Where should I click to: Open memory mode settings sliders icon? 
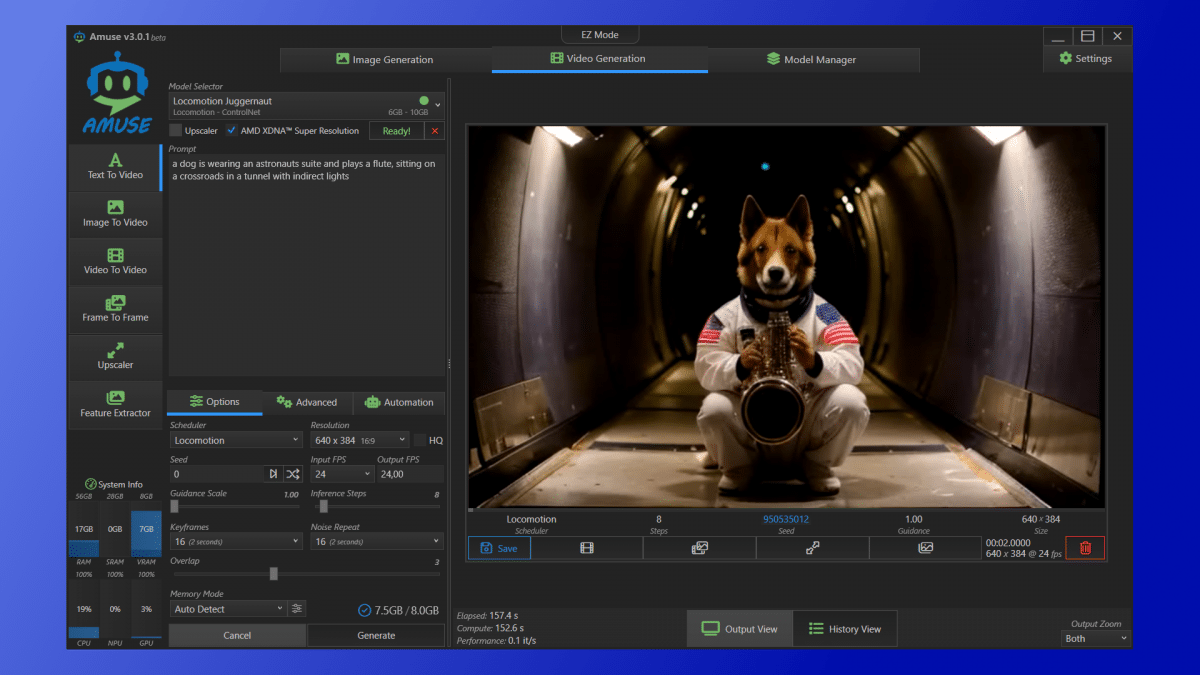click(x=296, y=609)
